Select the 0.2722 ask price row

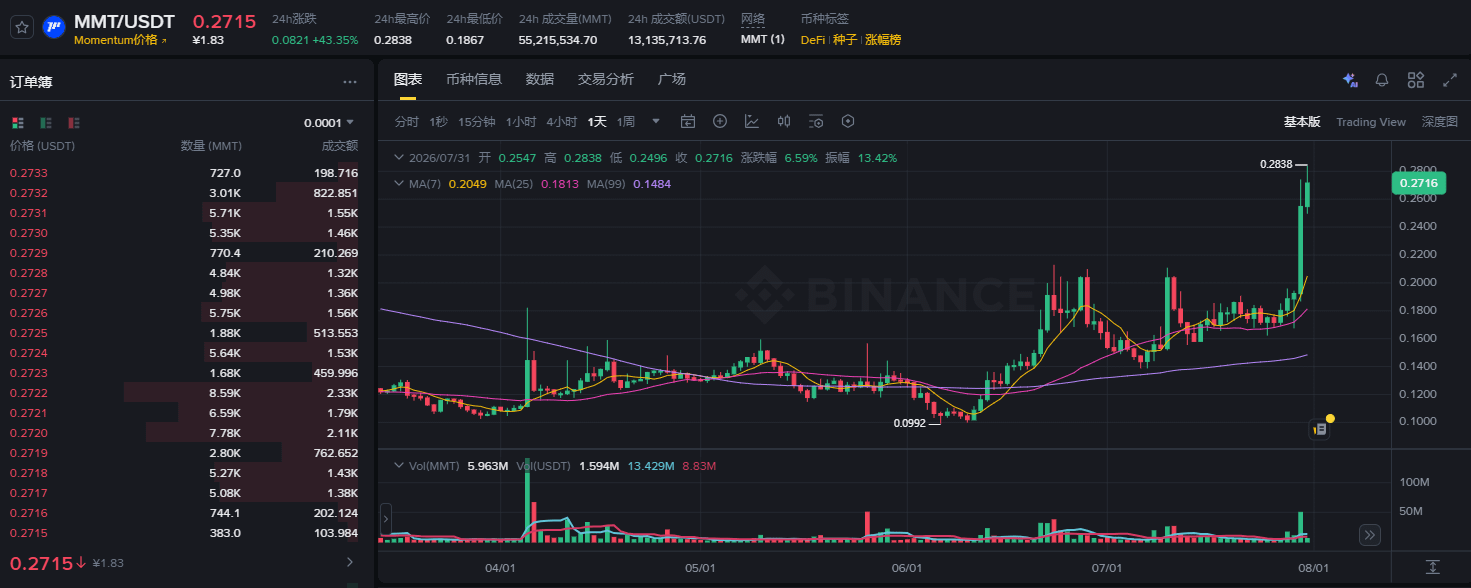(x=186, y=393)
